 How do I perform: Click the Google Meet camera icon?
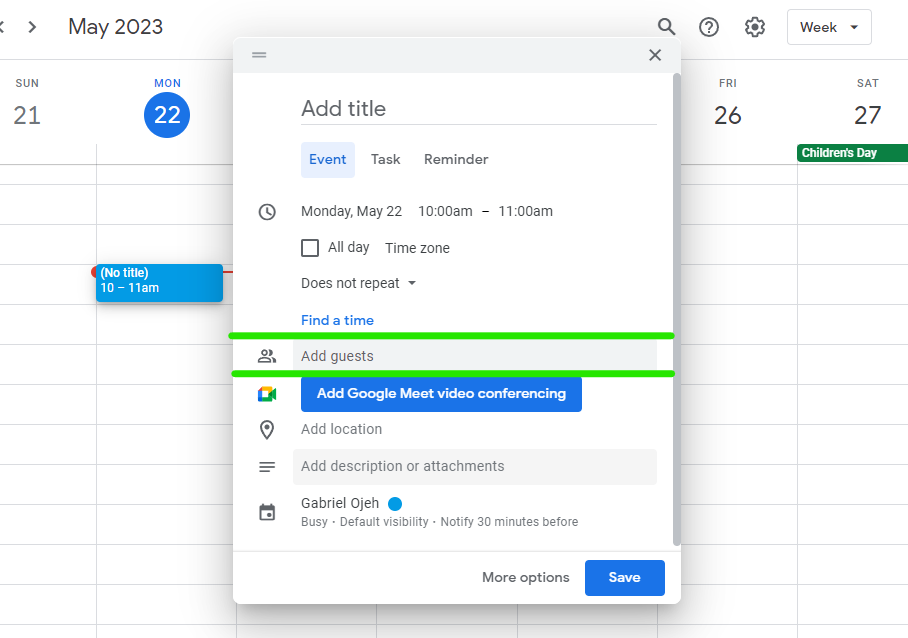pos(267,394)
